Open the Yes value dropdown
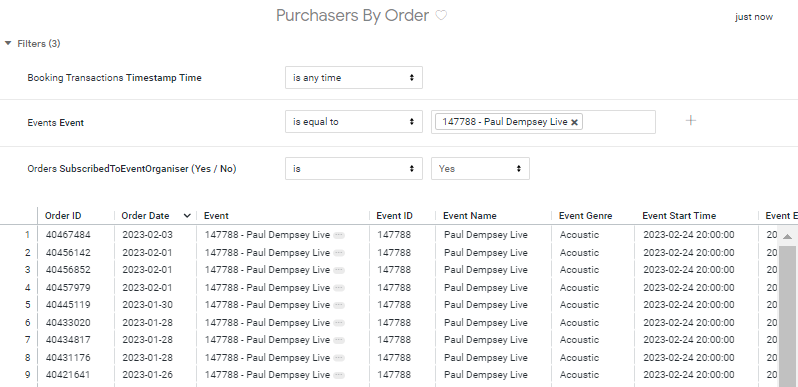798x387 pixels. (480, 169)
